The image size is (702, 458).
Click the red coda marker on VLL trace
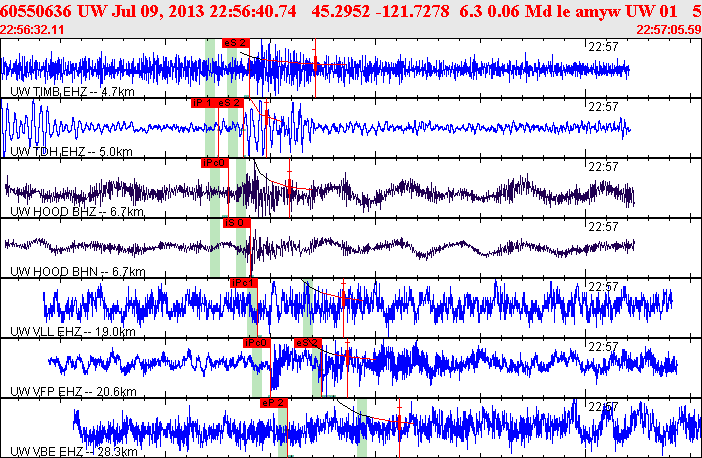coord(343,299)
